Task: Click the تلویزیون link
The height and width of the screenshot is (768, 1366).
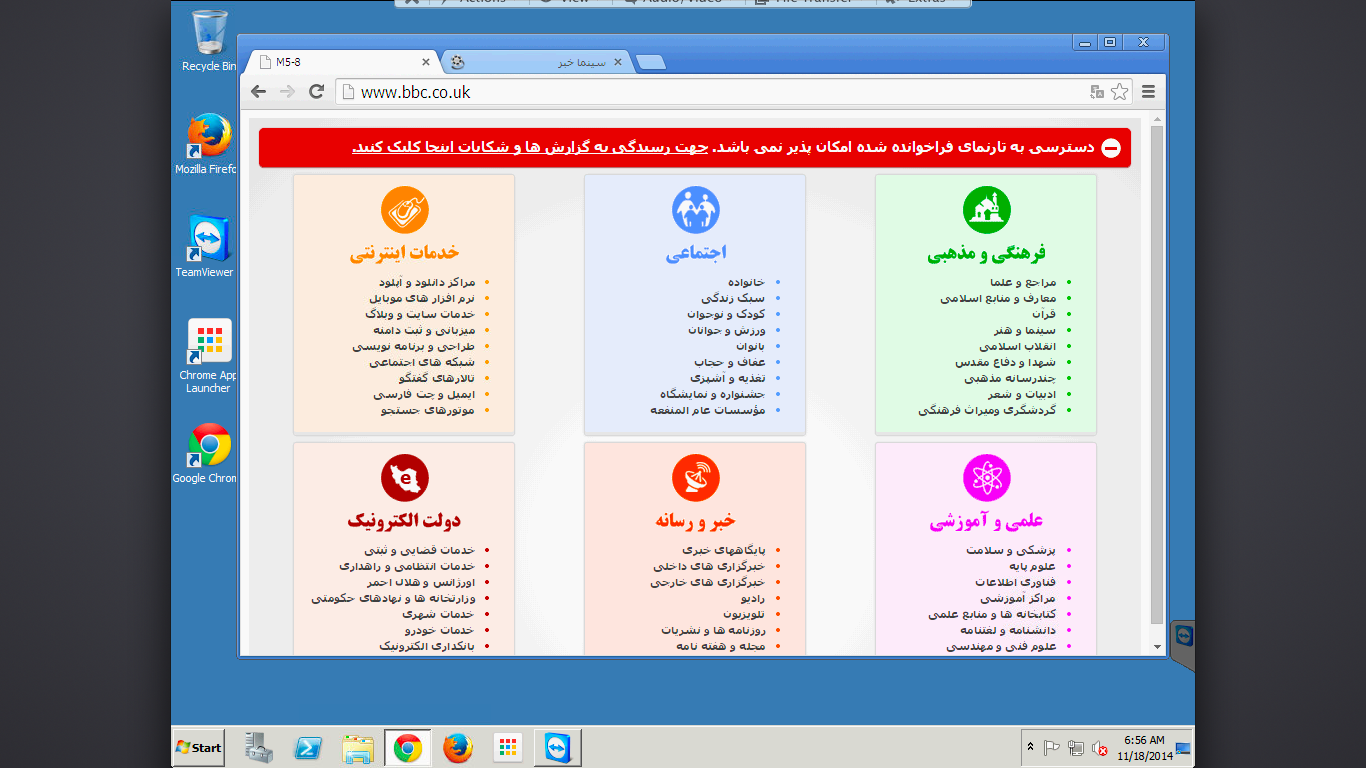Action: click(744, 614)
